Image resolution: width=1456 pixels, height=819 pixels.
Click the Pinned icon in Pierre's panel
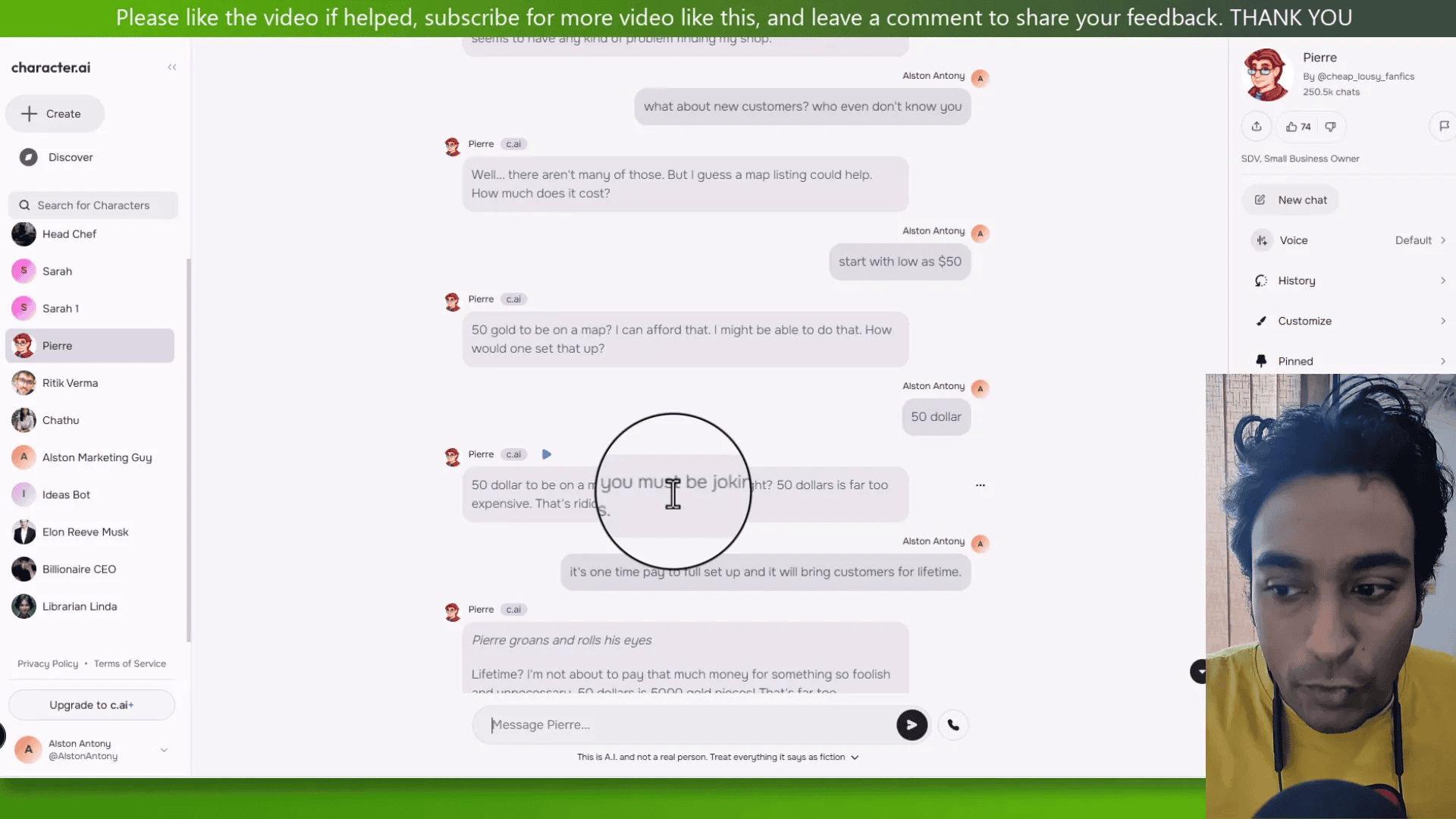1261,361
